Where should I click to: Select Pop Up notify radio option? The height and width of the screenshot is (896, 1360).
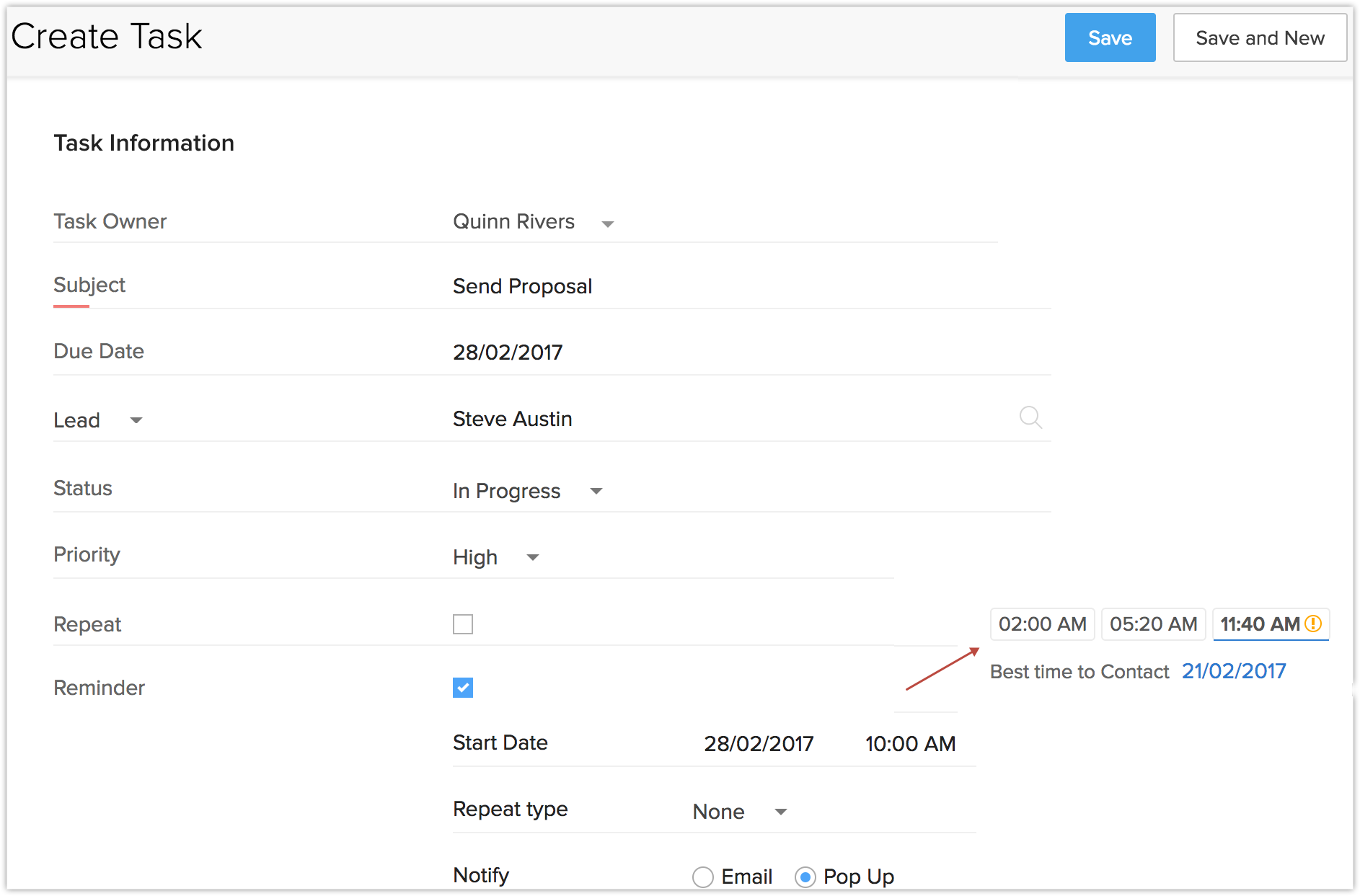pyautogui.click(x=805, y=877)
